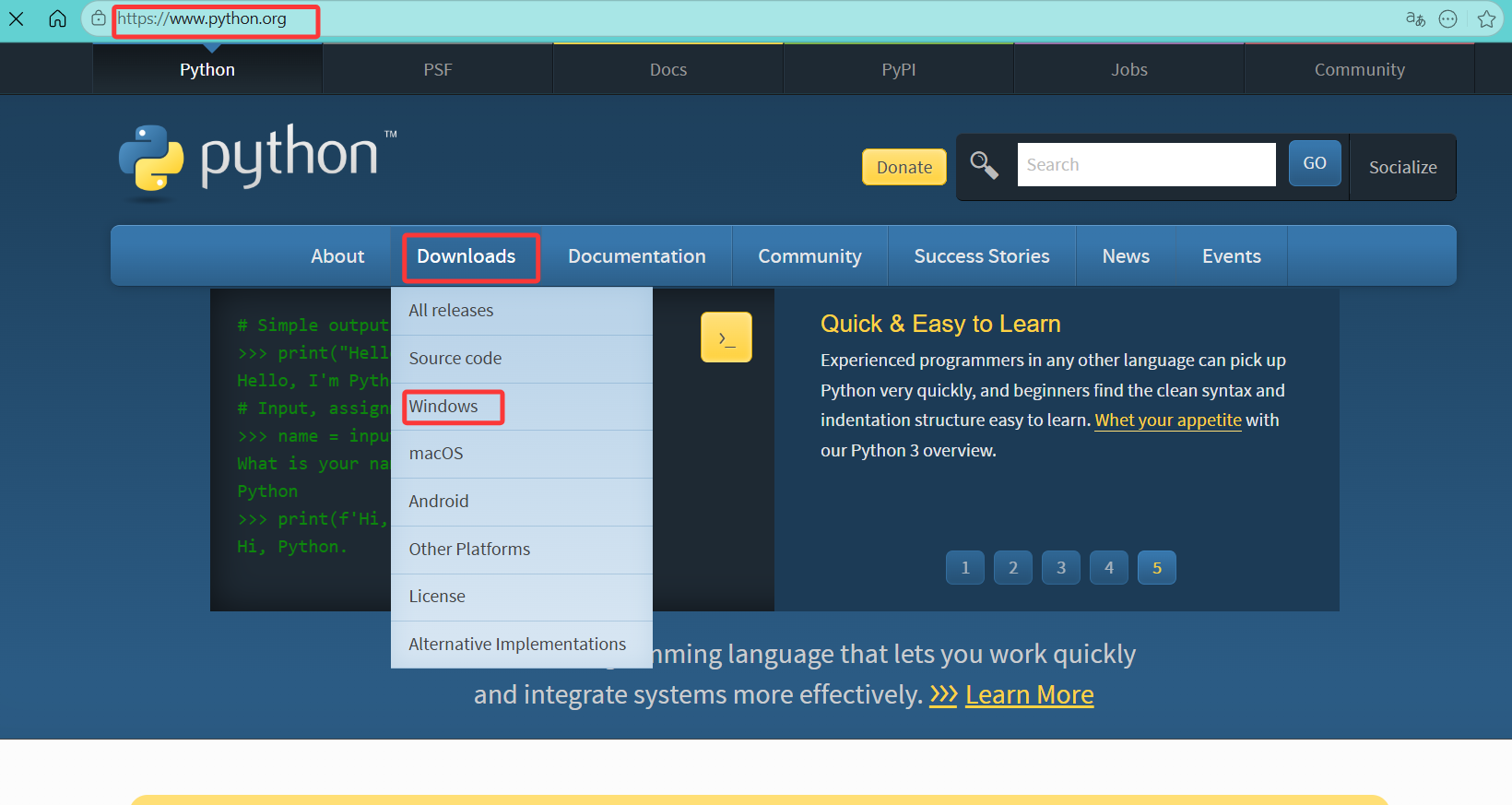The height and width of the screenshot is (805, 1512).
Task: Select the PSF top tab
Action: (x=438, y=69)
